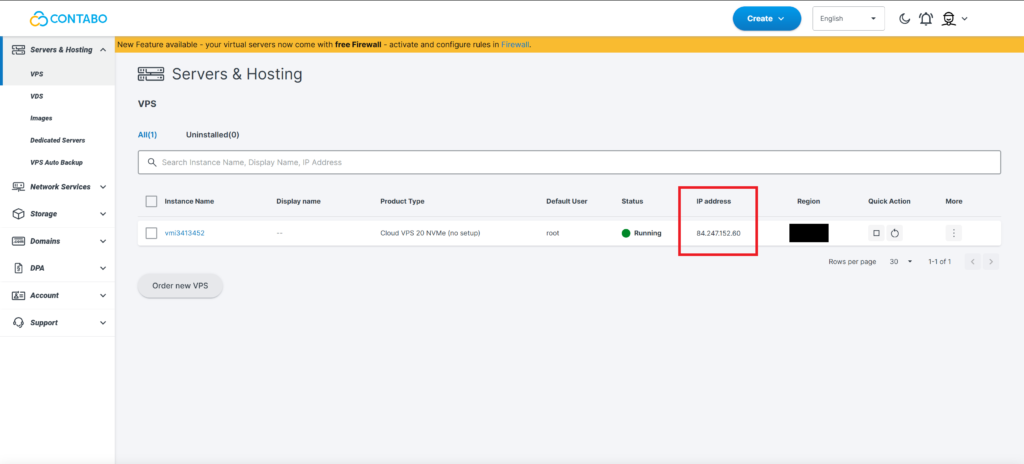
Task: Click the Domains sidebar icon
Action: [18, 241]
